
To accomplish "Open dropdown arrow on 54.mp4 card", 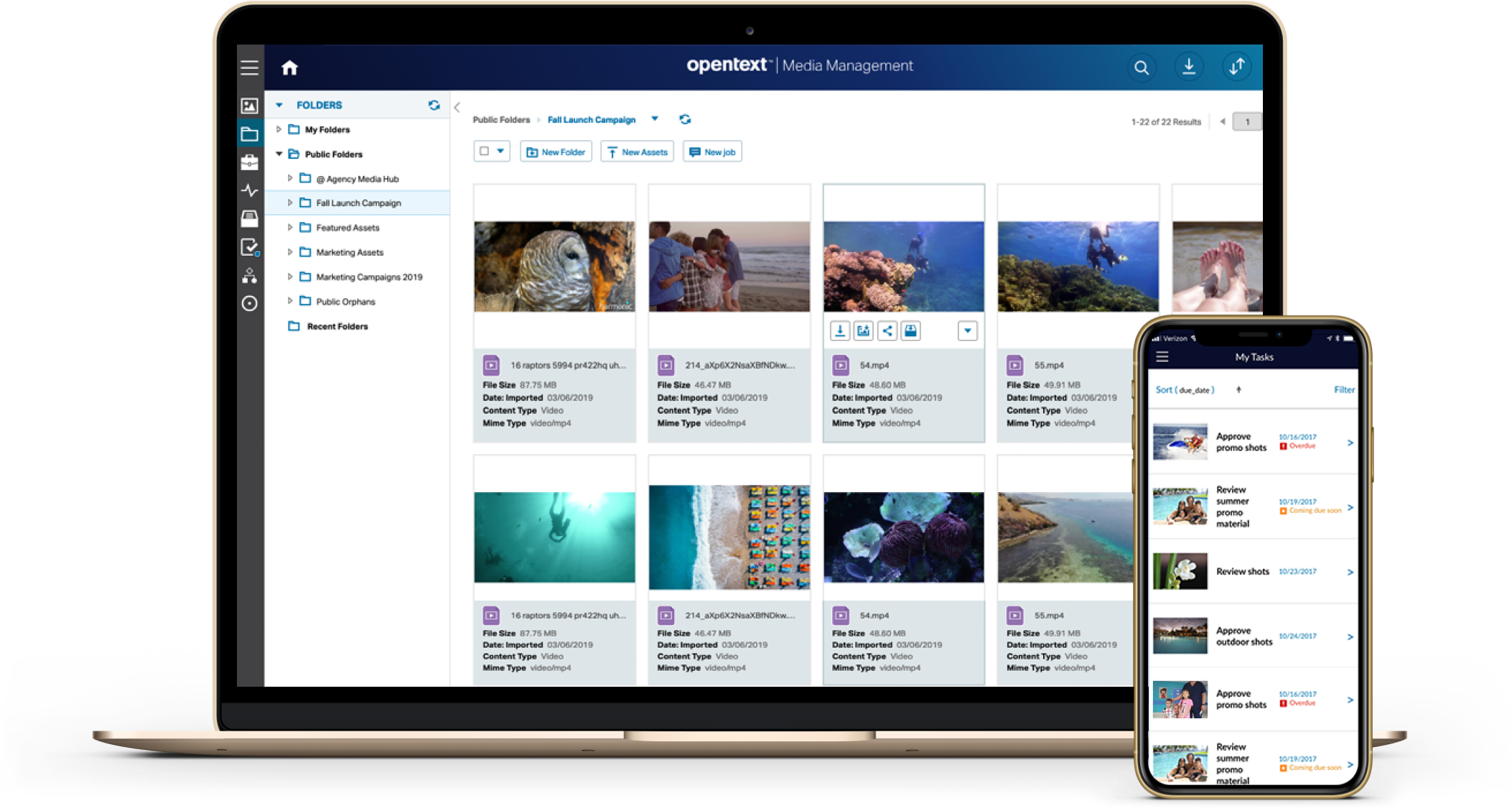I will [967, 330].
